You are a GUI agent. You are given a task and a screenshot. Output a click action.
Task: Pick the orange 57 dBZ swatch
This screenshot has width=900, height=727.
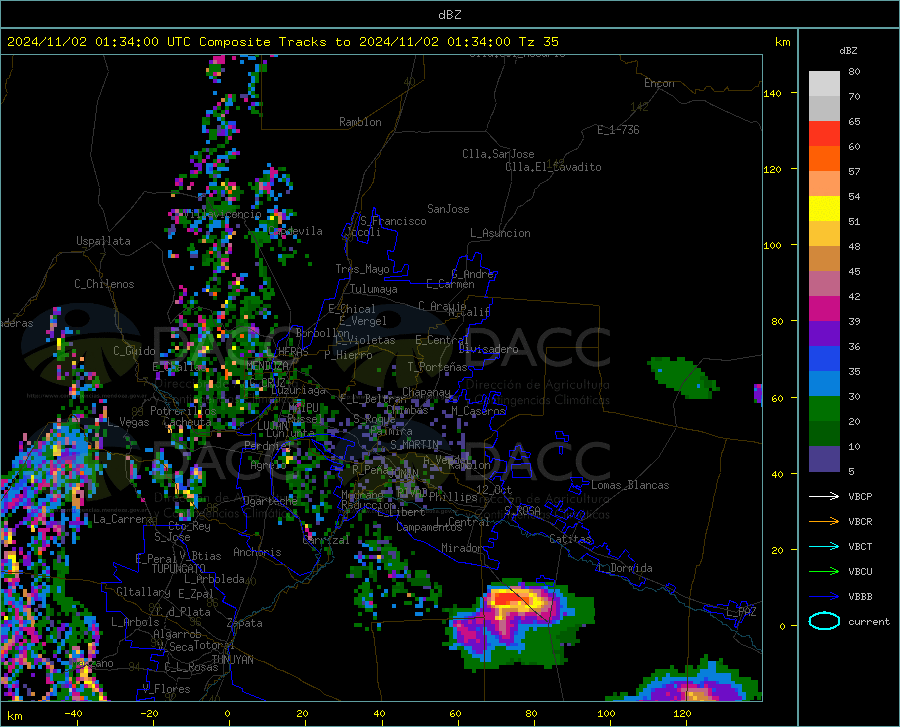point(824,159)
